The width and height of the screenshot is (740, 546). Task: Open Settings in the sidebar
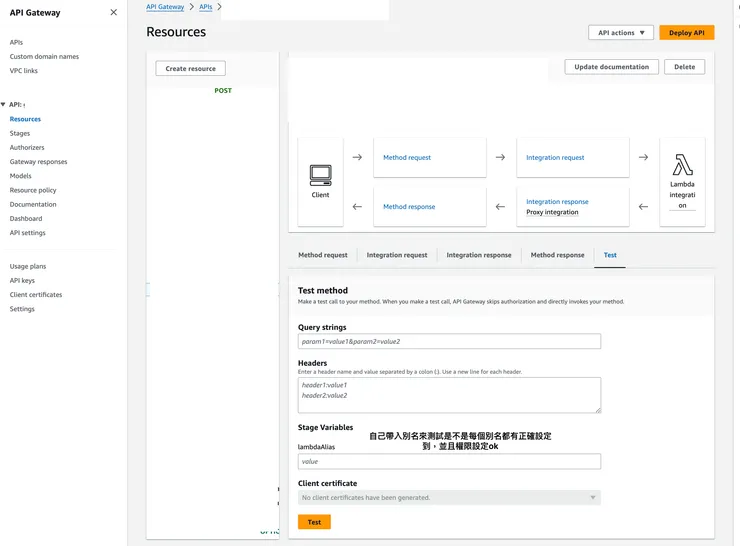tap(22, 309)
